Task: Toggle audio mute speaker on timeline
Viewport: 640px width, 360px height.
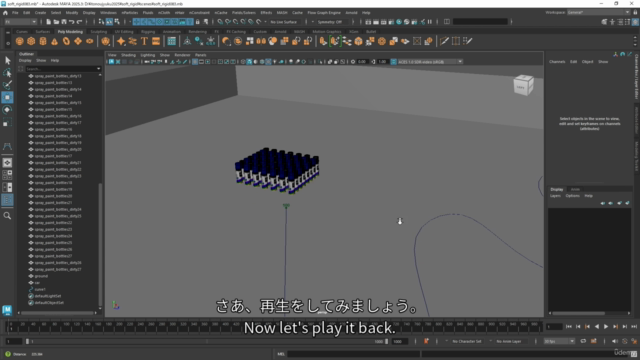Action: pos(615,341)
